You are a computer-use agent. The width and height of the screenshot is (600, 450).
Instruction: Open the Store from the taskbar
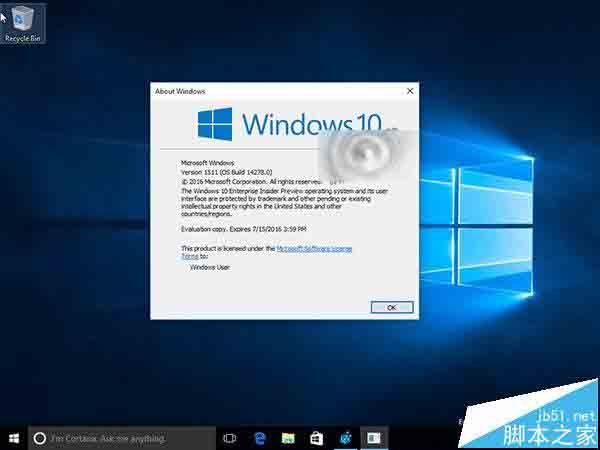316,439
